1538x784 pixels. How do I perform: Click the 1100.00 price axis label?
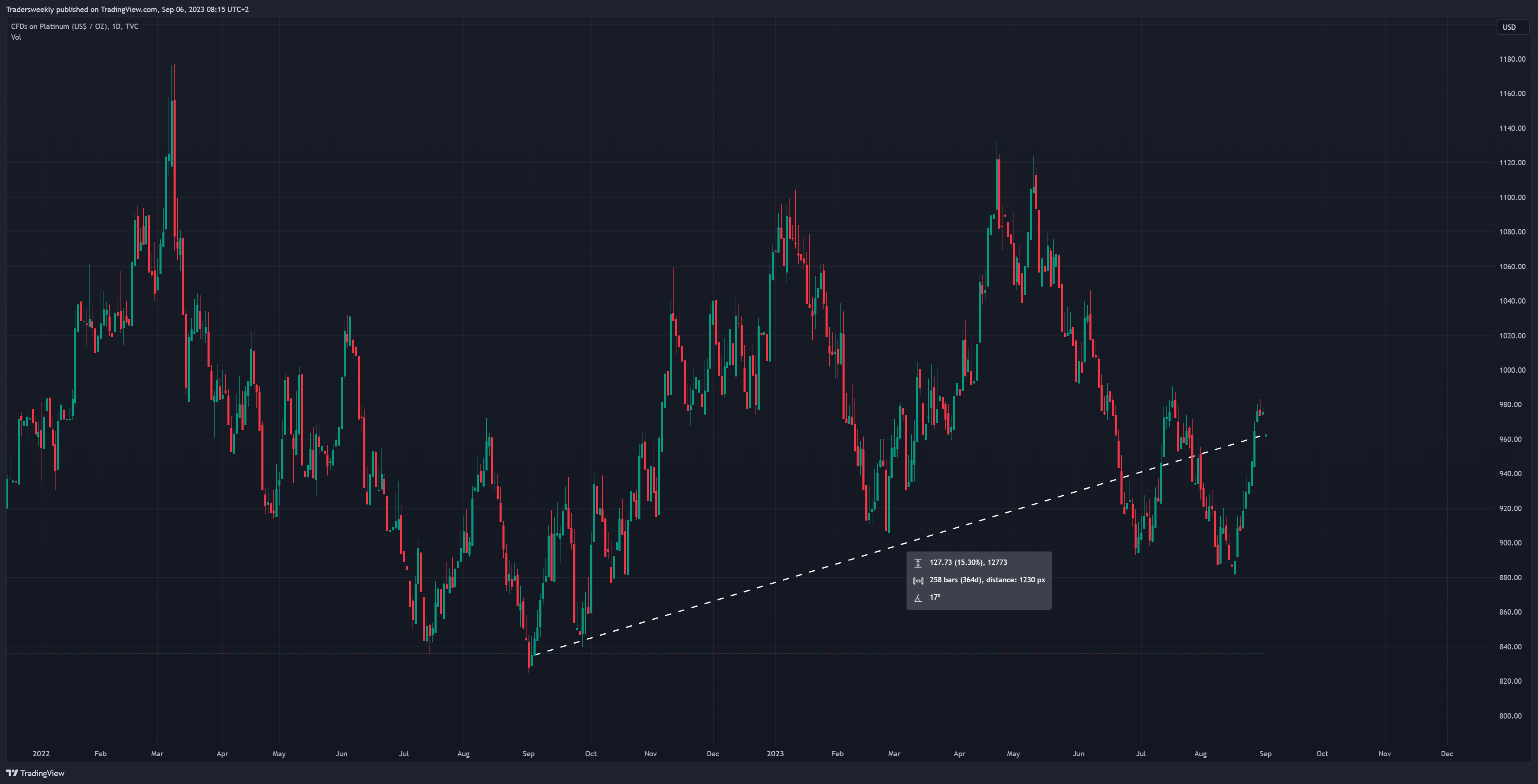point(1512,198)
